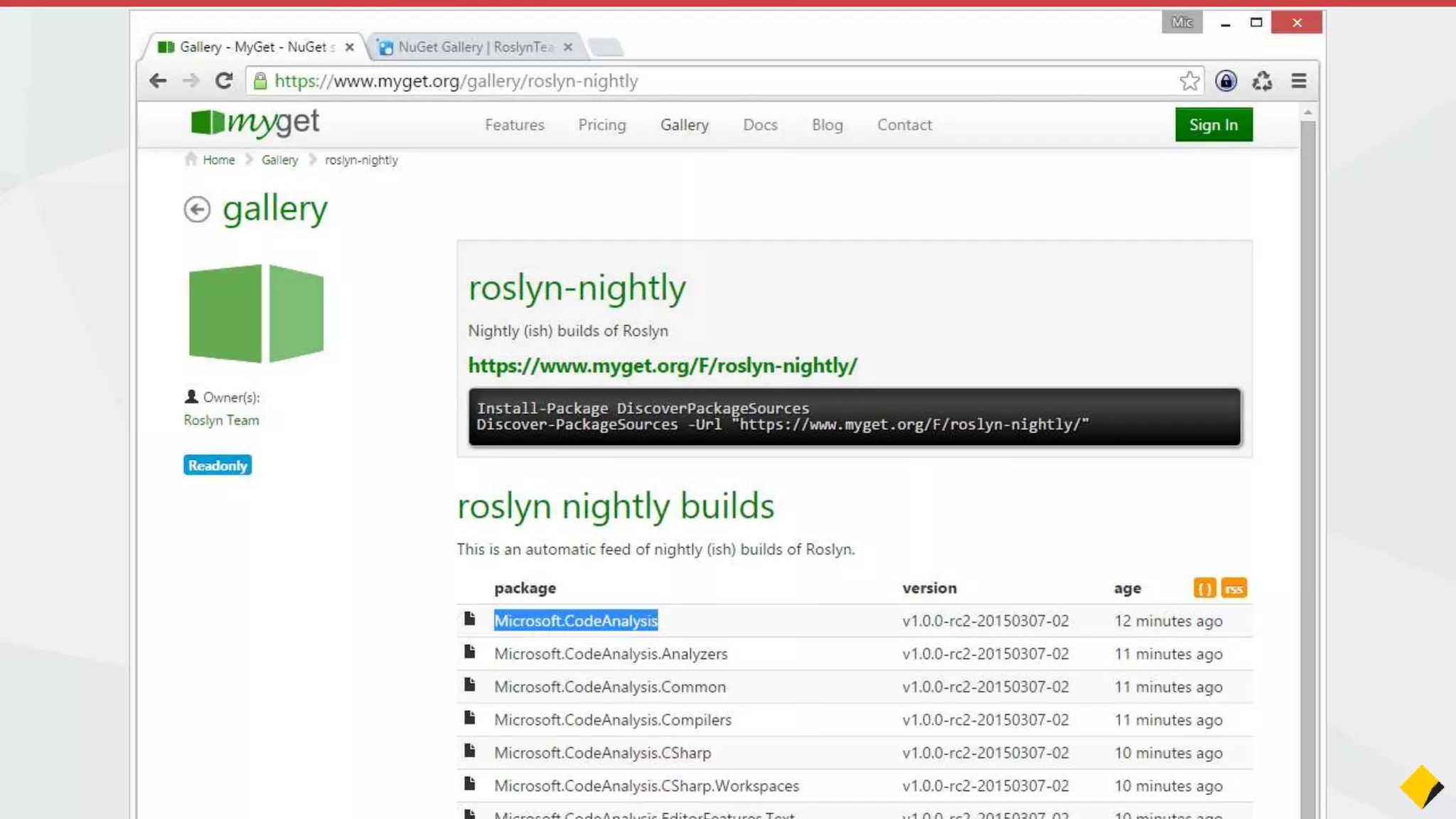Click the Install-Package command box

click(855, 417)
